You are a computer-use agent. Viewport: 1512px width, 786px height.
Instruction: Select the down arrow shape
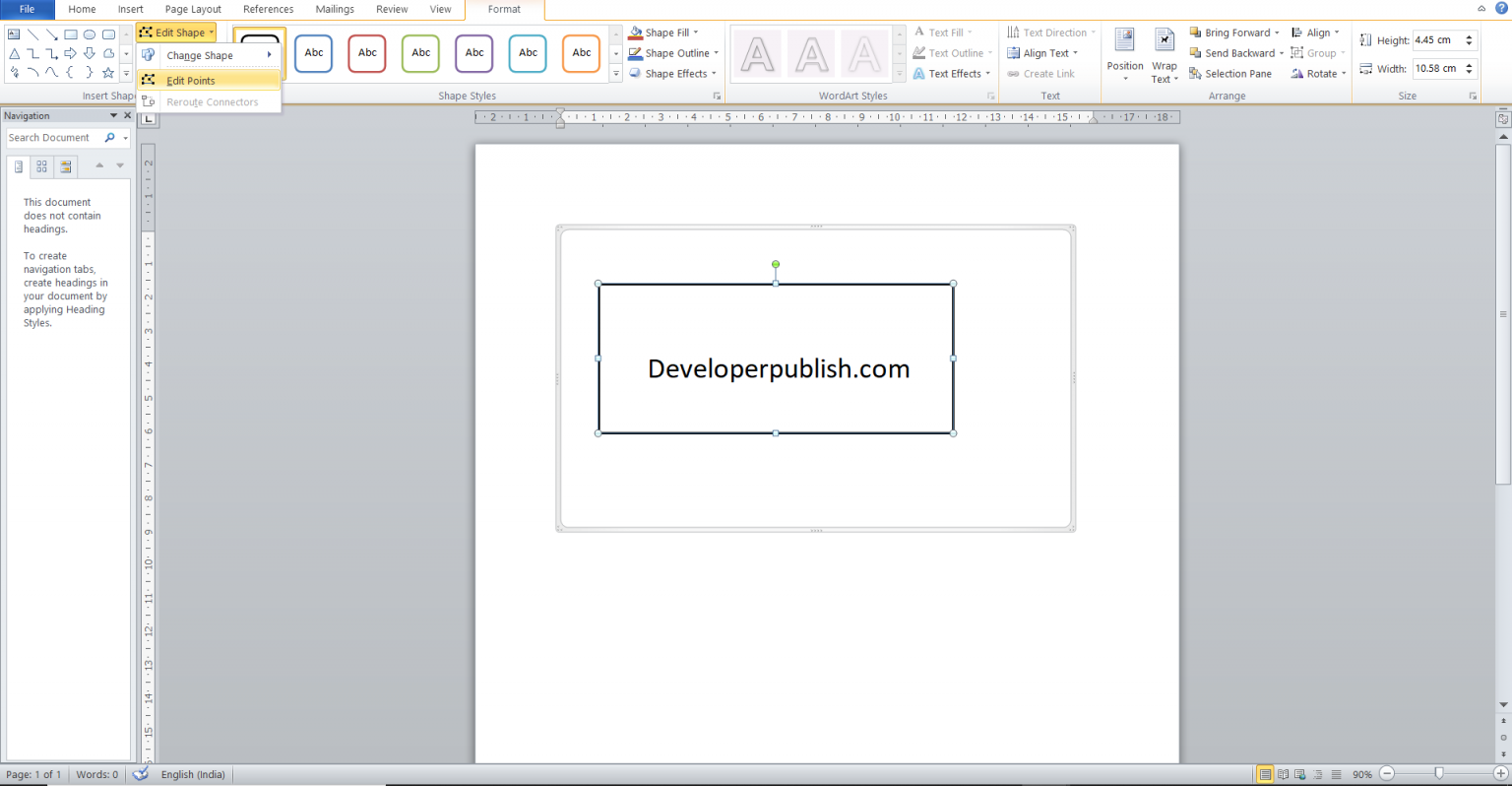(x=90, y=53)
